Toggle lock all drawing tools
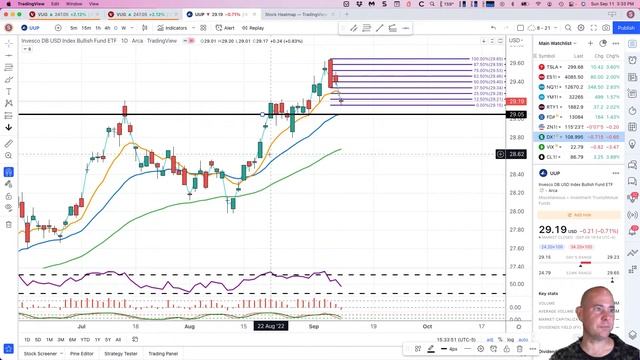640x360 pixels. pos(9,196)
